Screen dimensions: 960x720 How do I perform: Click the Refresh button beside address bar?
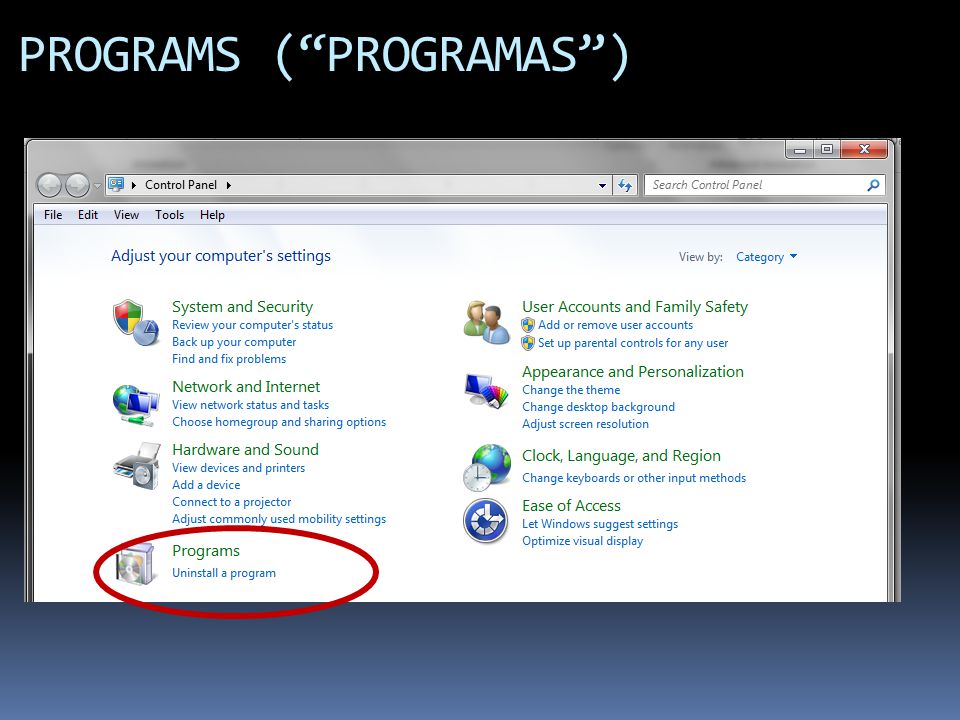(x=624, y=185)
